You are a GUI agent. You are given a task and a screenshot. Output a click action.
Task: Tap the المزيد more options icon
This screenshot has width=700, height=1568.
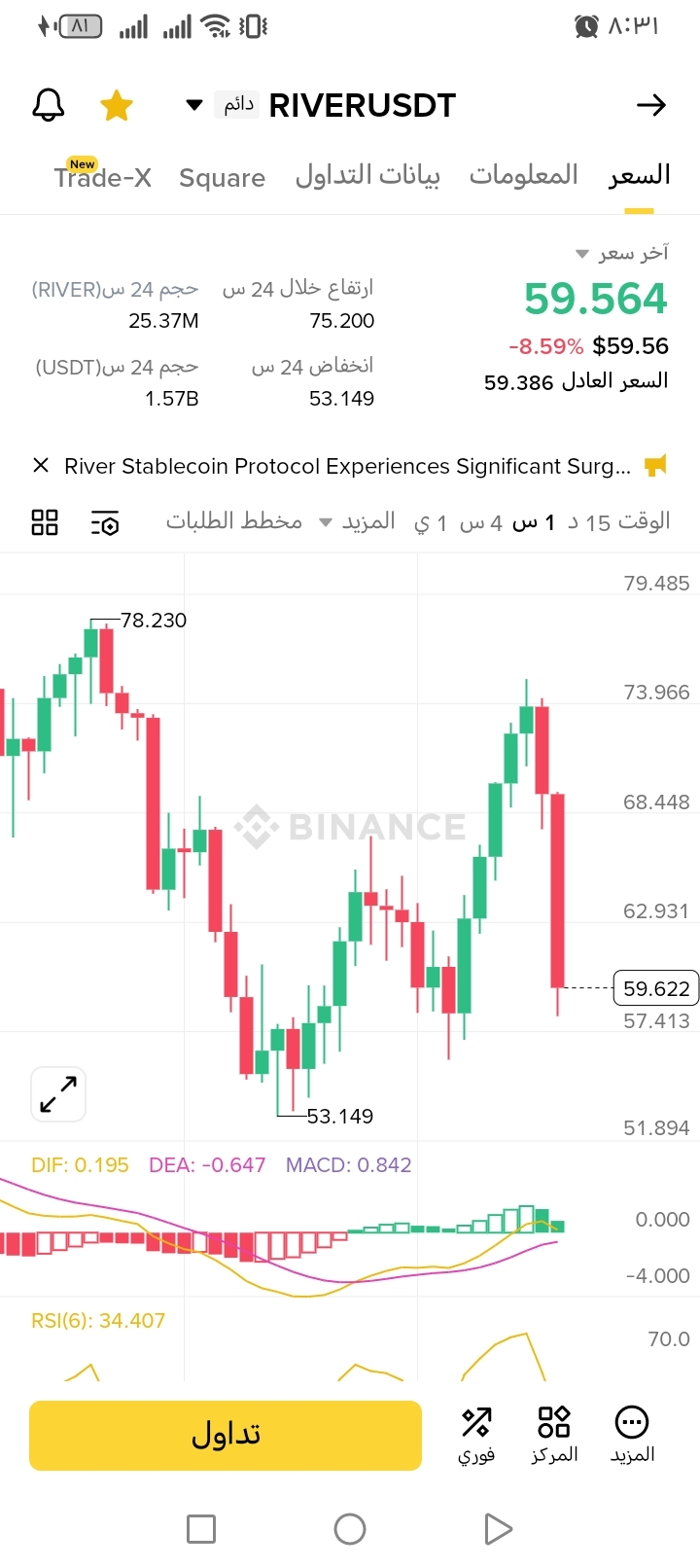[x=632, y=1435]
